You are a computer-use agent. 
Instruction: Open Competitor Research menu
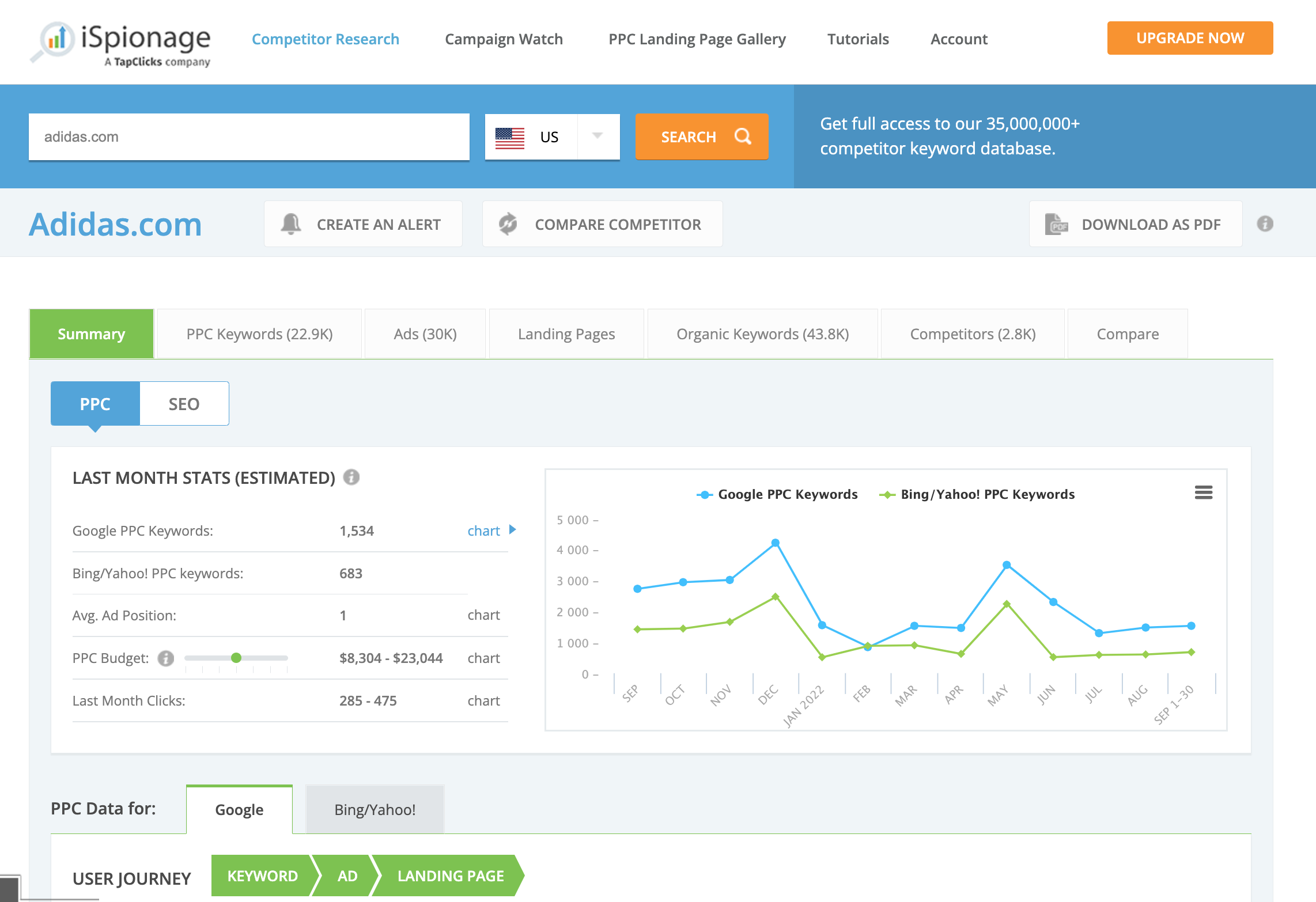[326, 39]
